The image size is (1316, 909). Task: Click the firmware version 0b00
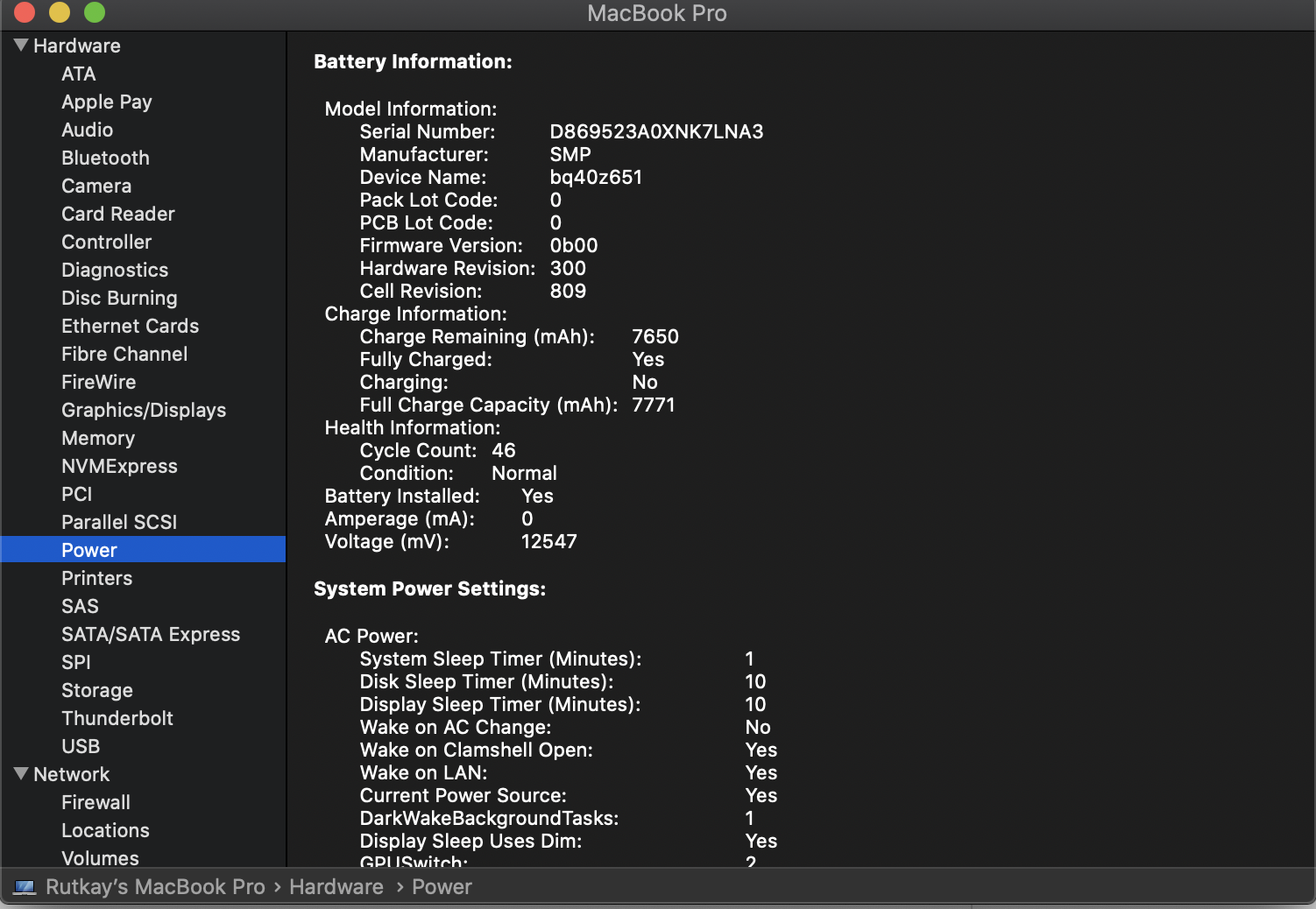point(574,245)
